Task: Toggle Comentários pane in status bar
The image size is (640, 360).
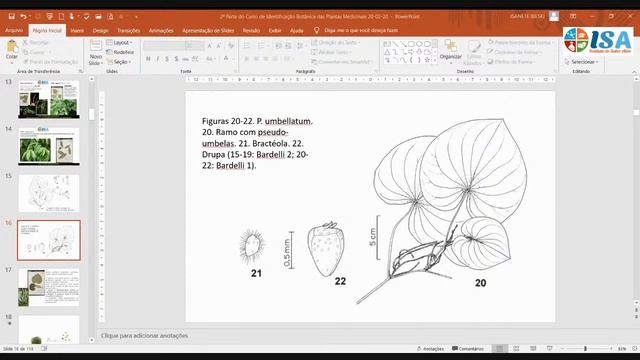Action: 468,349
